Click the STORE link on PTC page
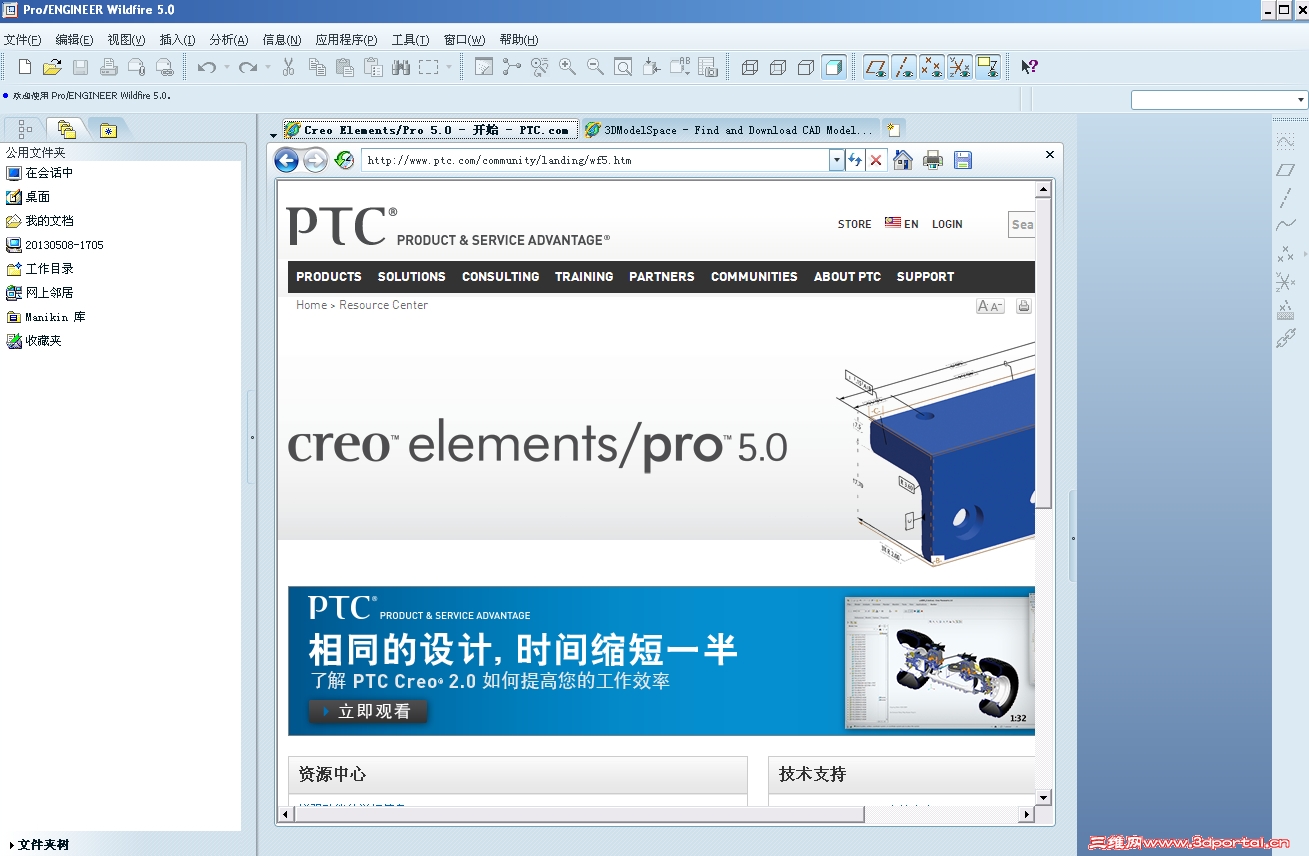The height and width of the screenshot is (856, 1309). [x=854, y=224]
